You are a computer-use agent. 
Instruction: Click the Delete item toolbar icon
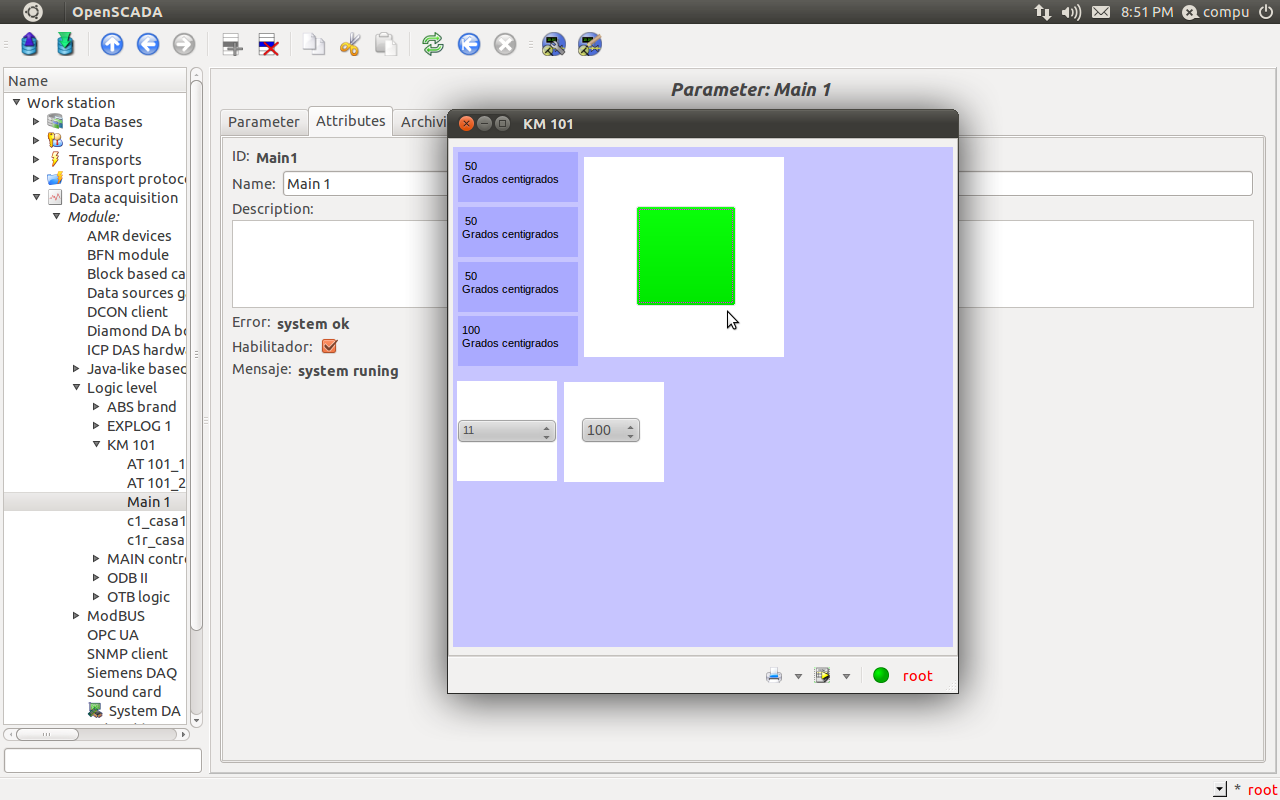268,44
